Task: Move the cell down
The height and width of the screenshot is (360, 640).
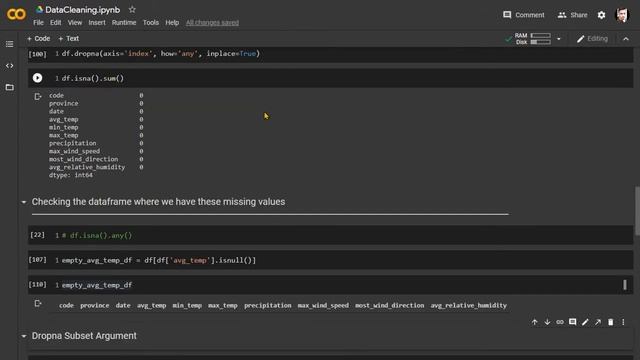Action: (547, 322)
